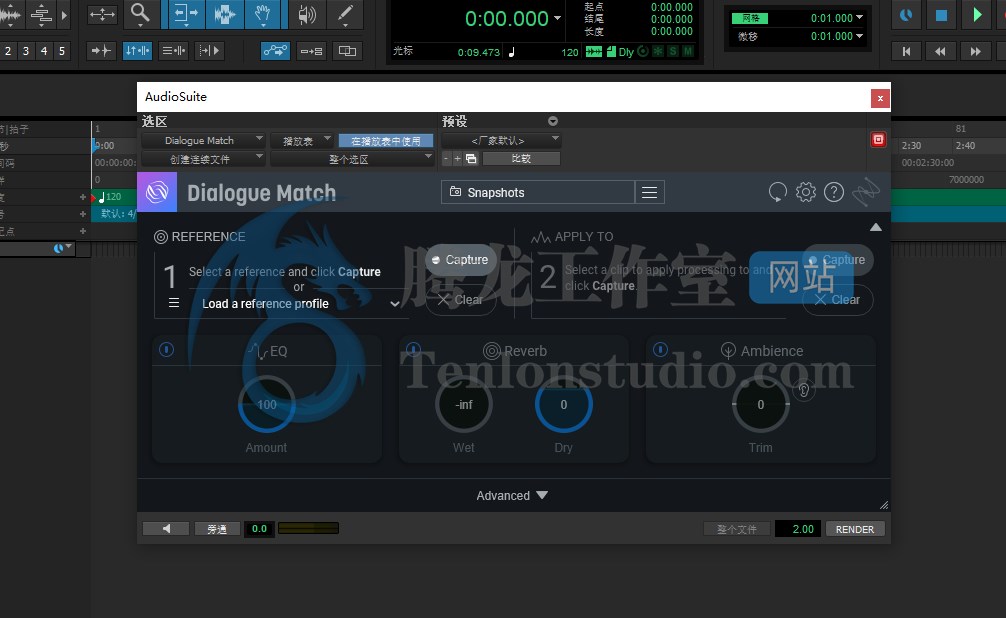Toggle the 在播放表中使用 button

coord(386,141)
